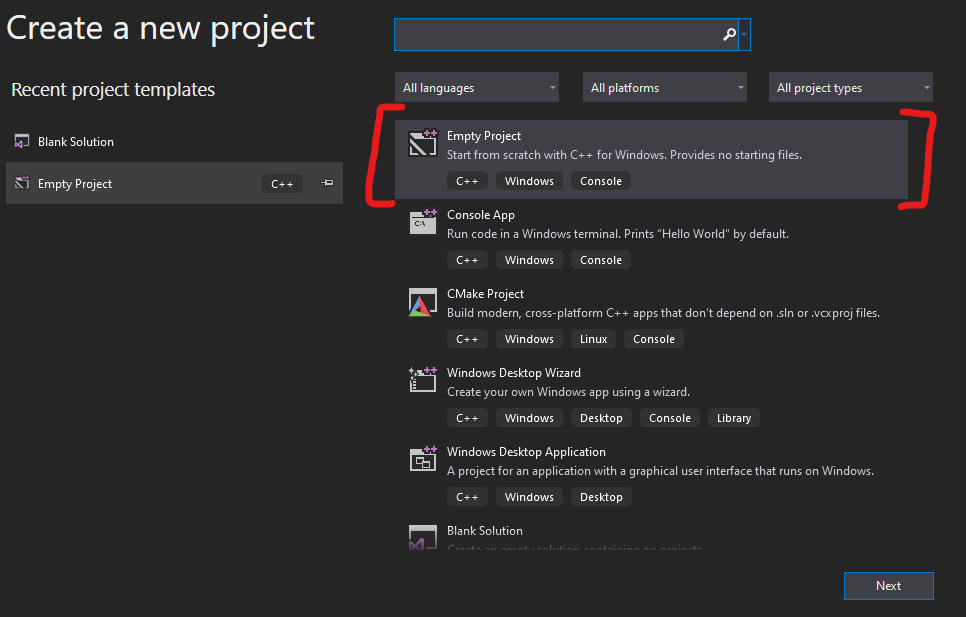
Task: Select Empty Project in recent templates
Action: (x=174, y=183)
